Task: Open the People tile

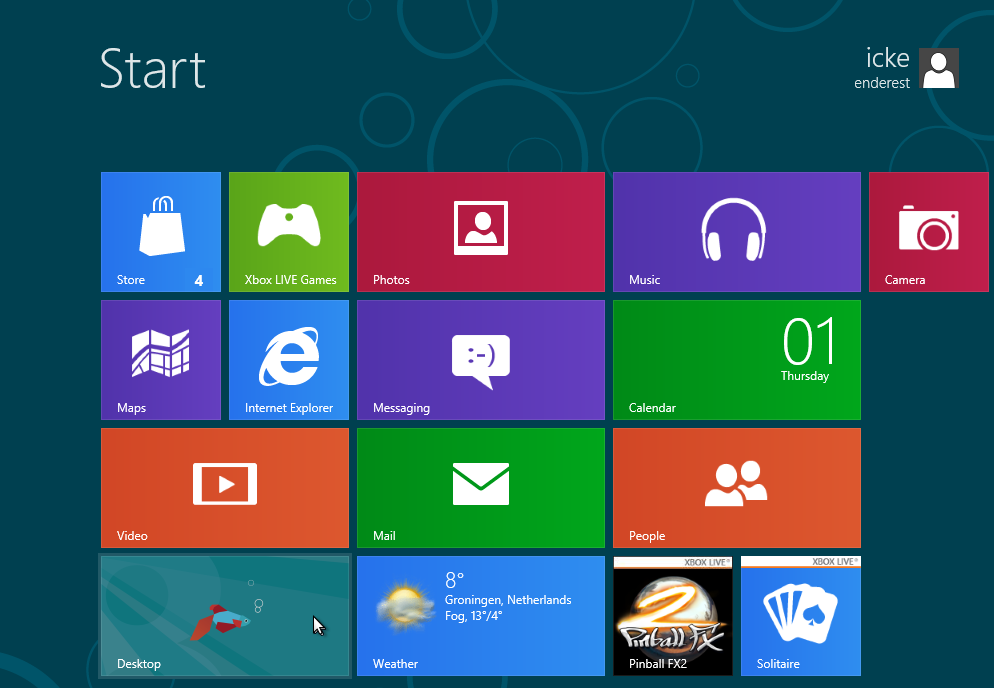Action: tap(736, 487)
